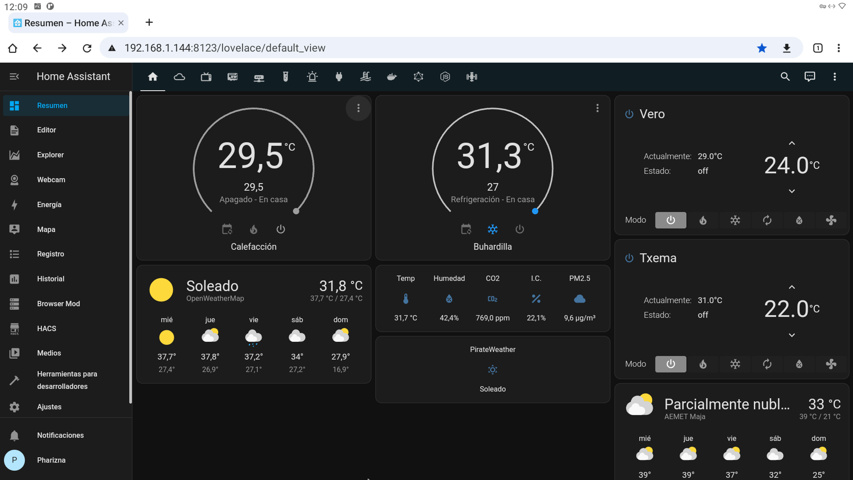Open the home view tab
853x480 pixels.
click(x=153, y=77)
